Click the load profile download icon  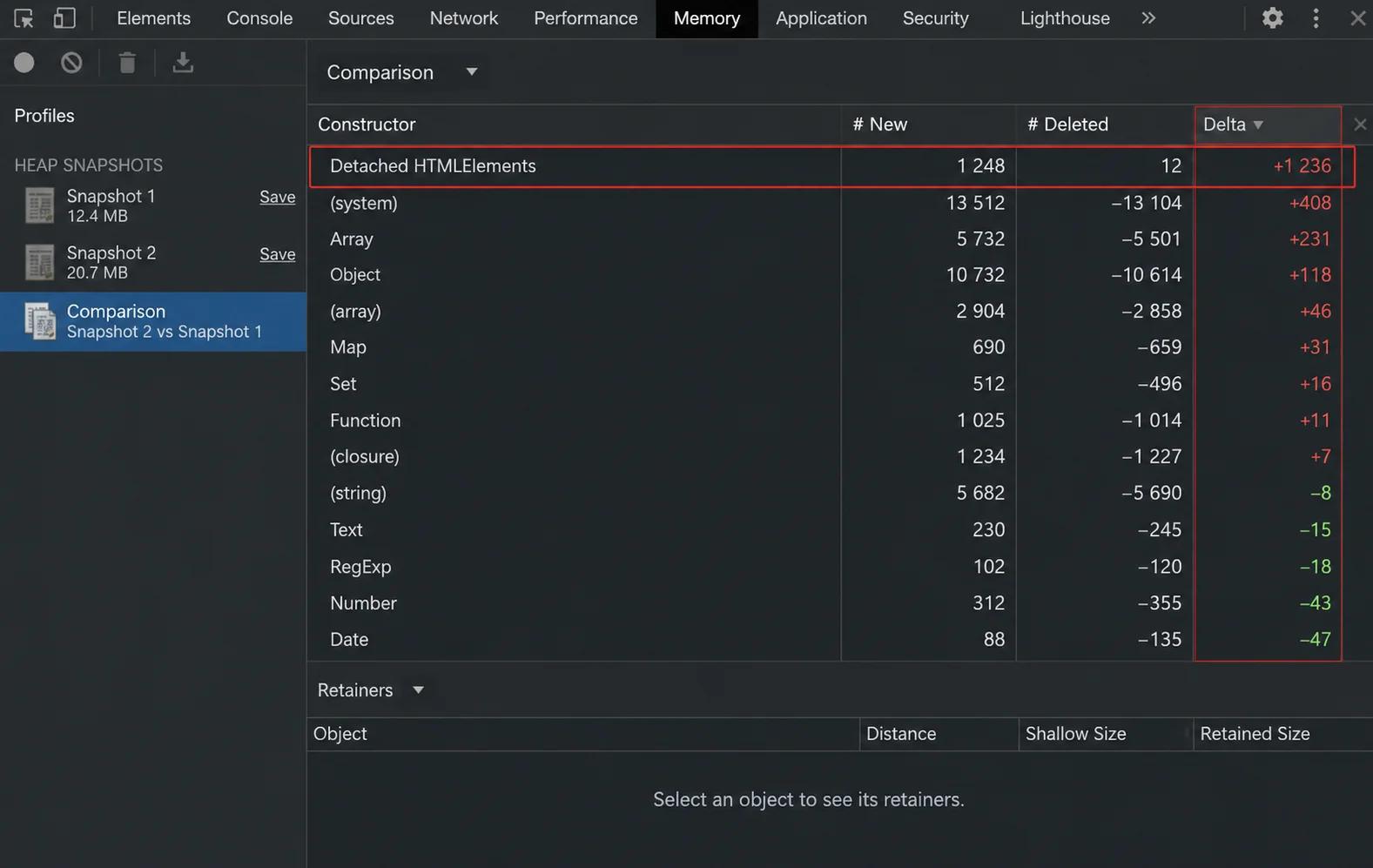[x=183, y=63]
